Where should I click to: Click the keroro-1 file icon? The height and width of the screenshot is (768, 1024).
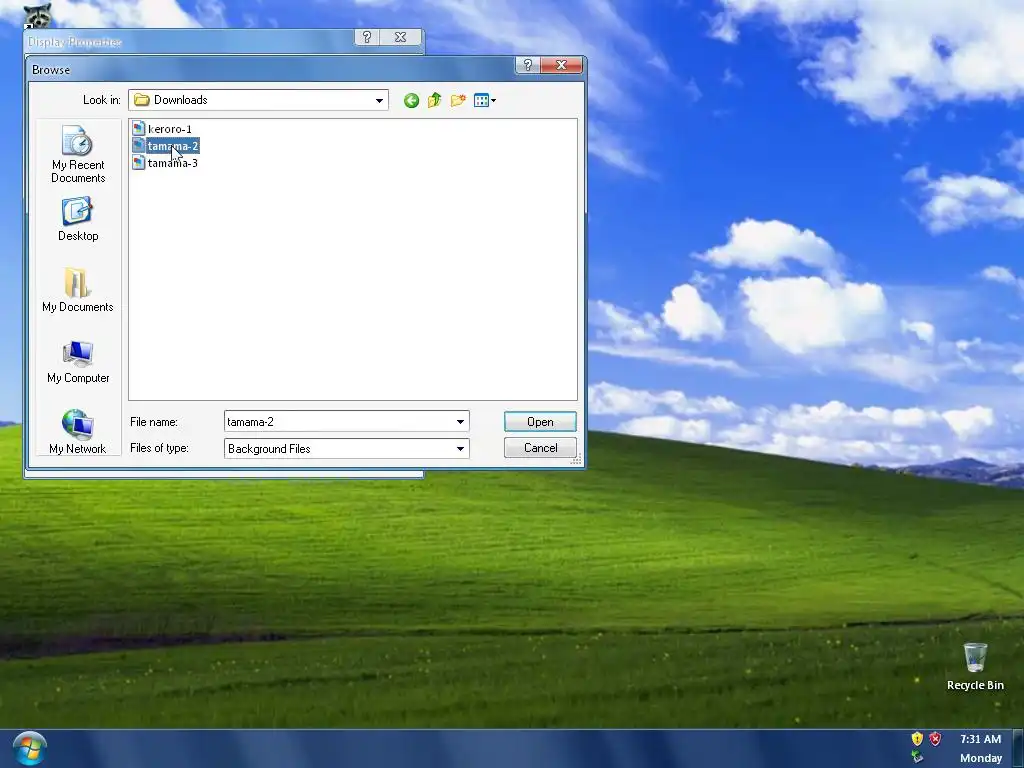[138, 129]
